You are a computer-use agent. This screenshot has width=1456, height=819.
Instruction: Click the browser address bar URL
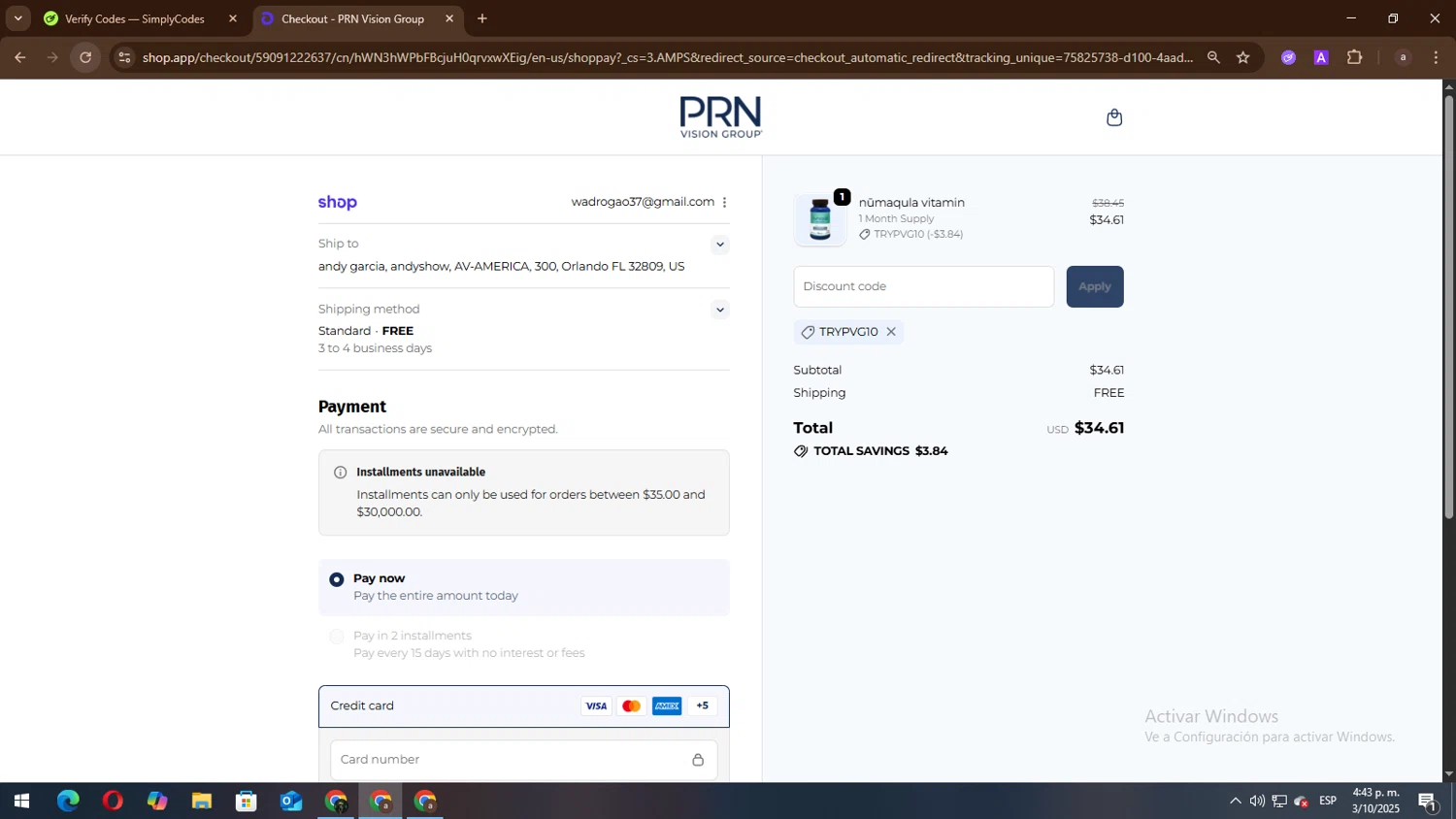pos(668,57)
